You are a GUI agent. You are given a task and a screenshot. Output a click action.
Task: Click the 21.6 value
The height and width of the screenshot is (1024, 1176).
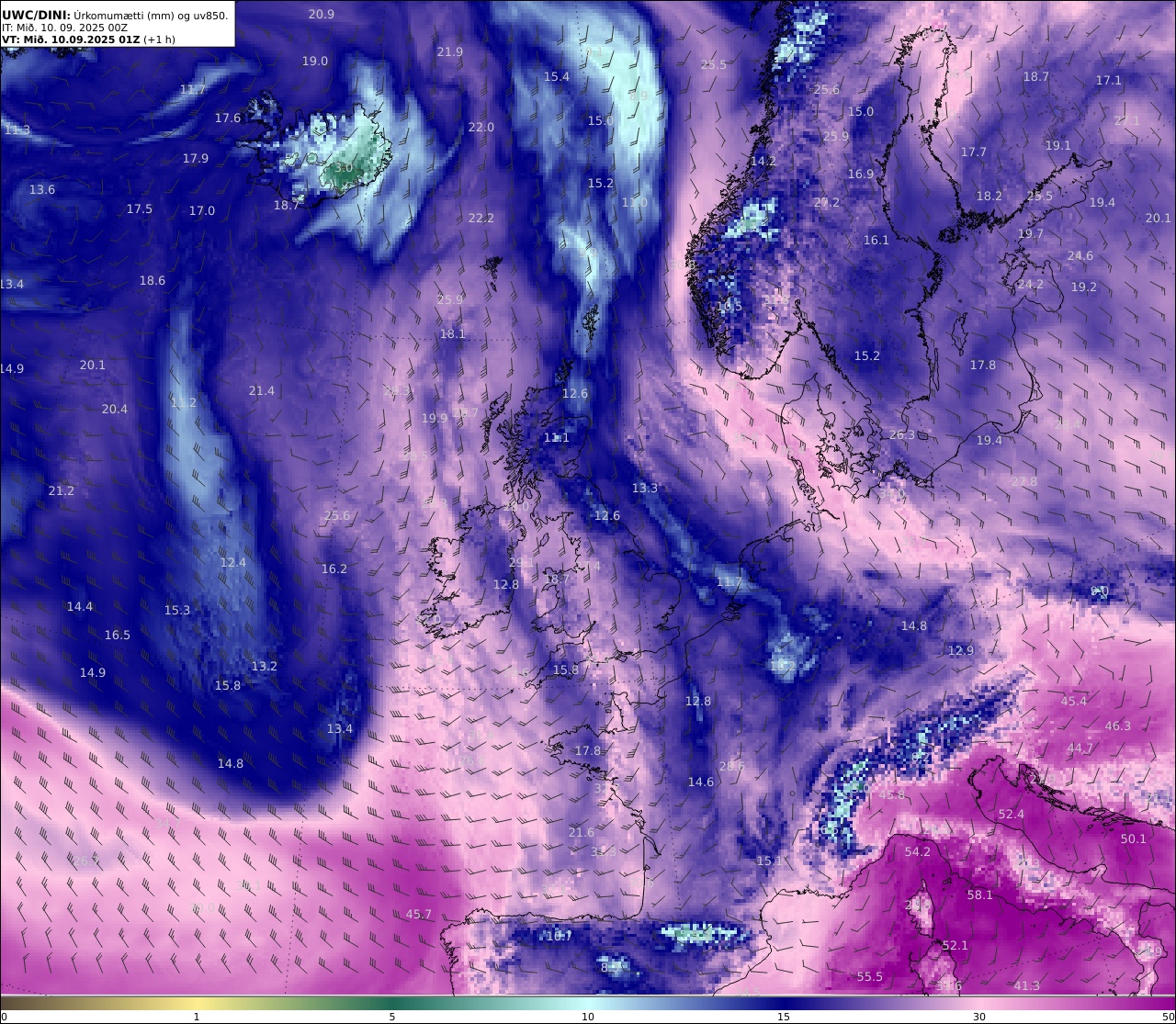click(582, 832)
